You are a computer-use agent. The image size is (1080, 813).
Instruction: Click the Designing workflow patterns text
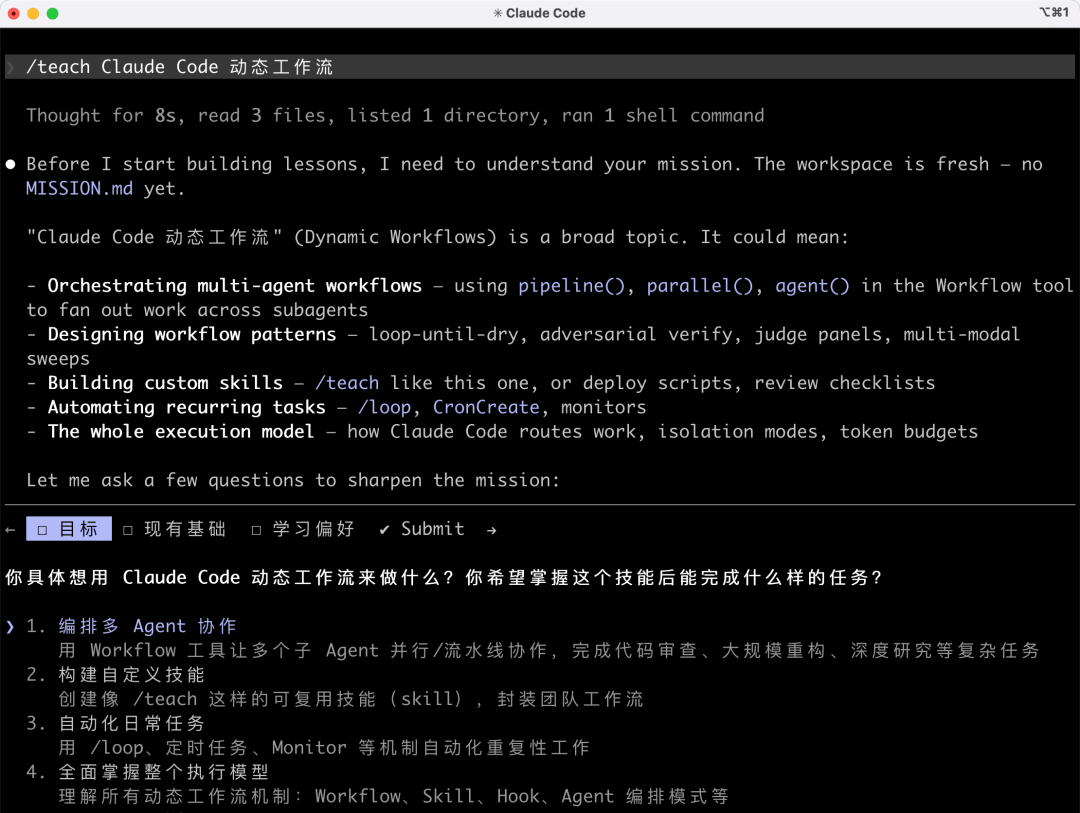click(x=191, y=334)
